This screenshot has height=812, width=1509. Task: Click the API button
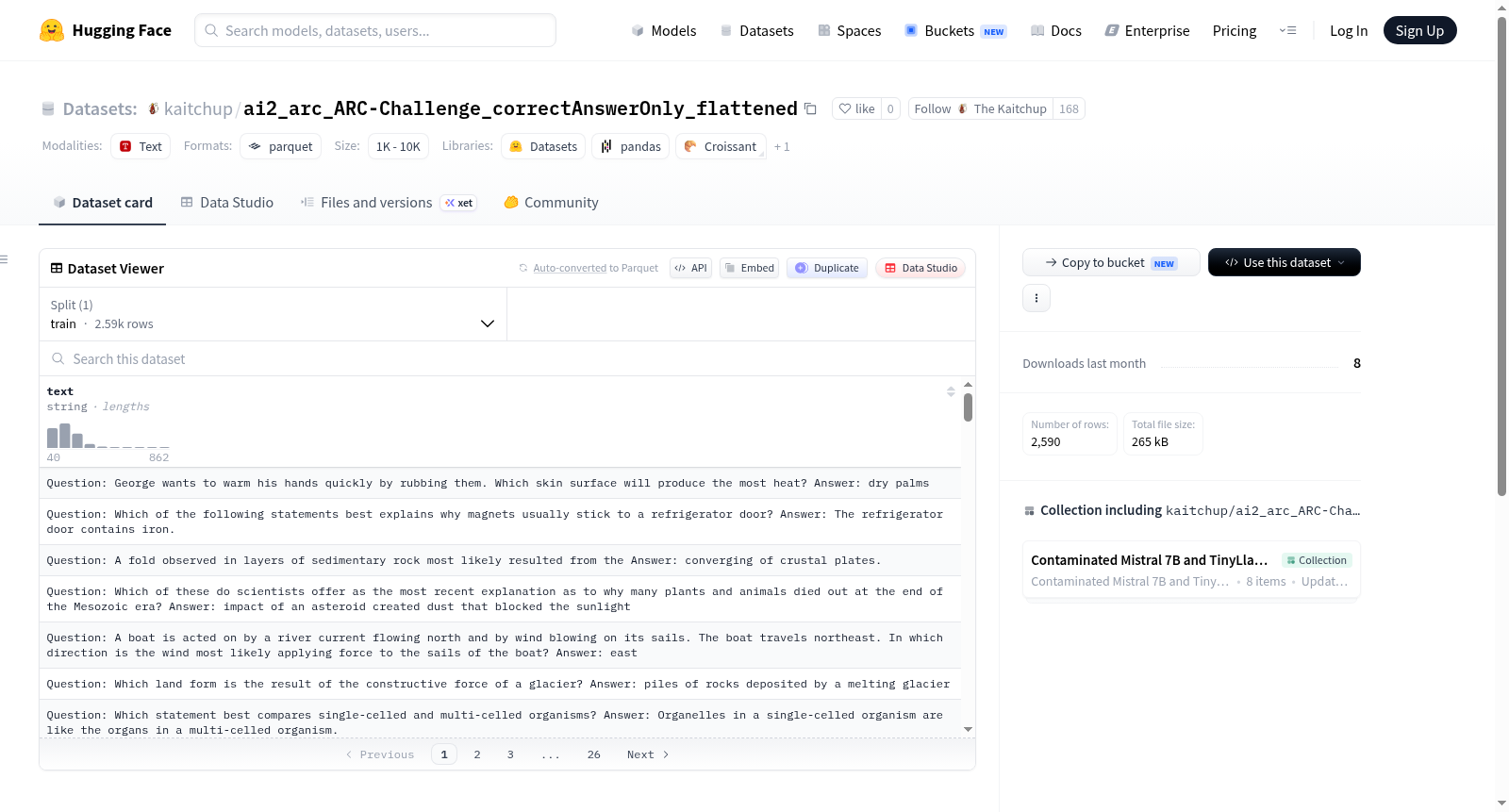pos(690,268)
